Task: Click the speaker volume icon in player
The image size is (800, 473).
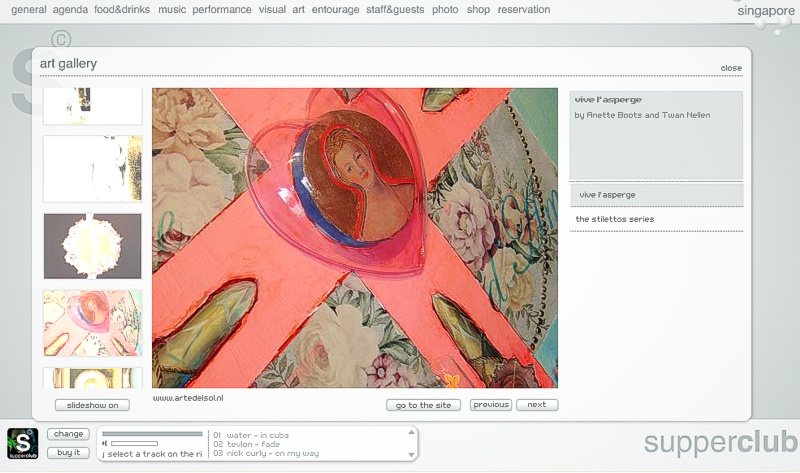Action: 105,443
